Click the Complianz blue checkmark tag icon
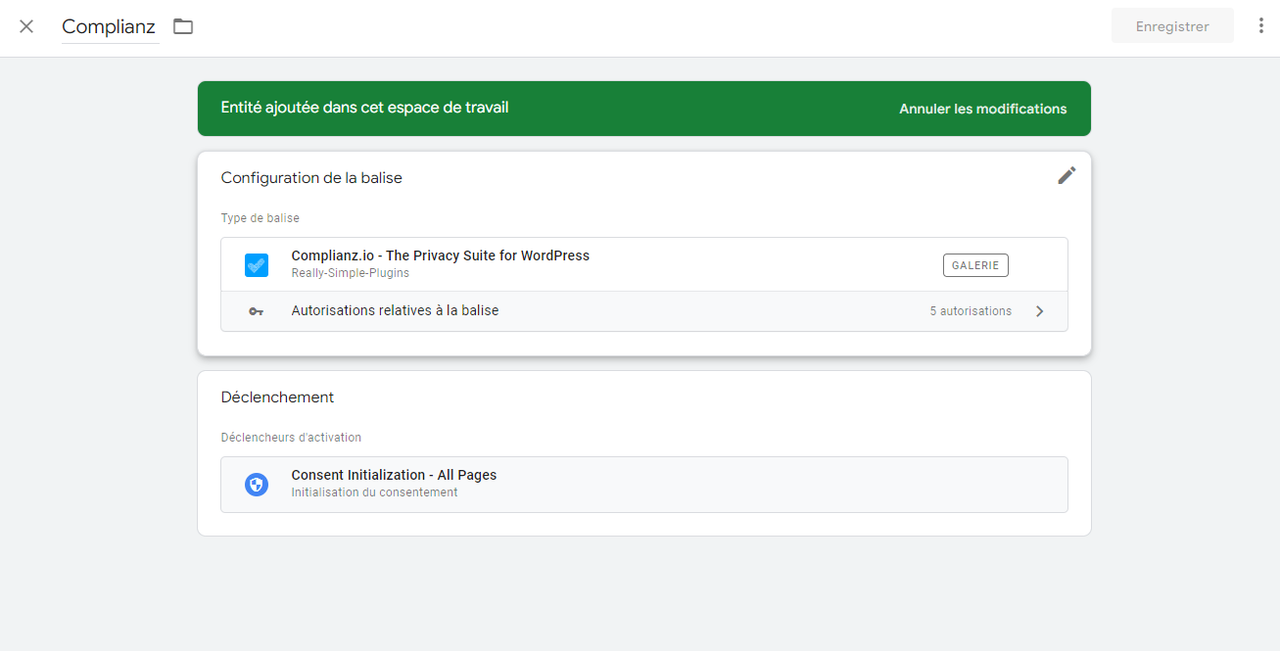This screenshot has width=1280, height=651. click(x=257, y=265)
